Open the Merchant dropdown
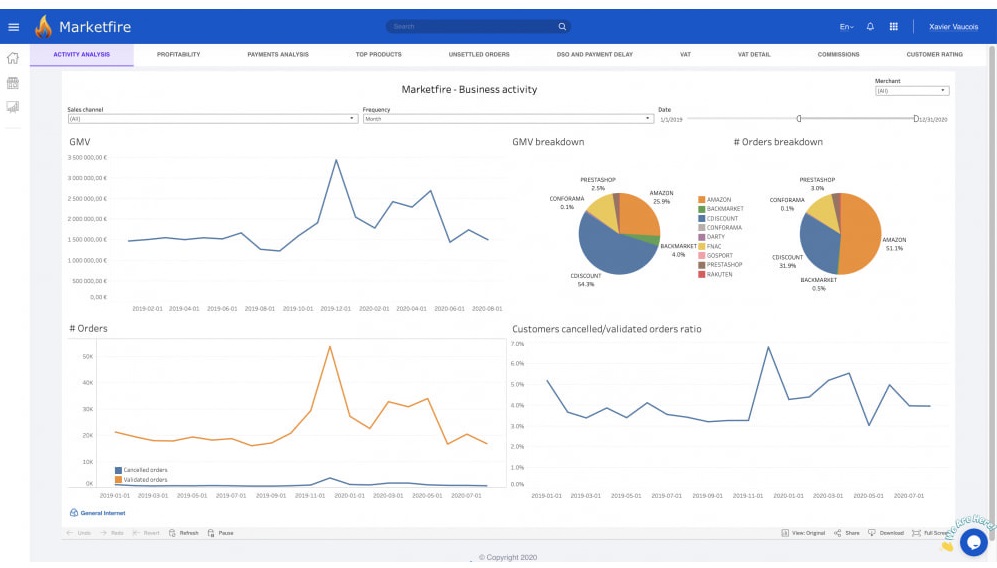This screenshot has height=568, width=997. (912, 91)
